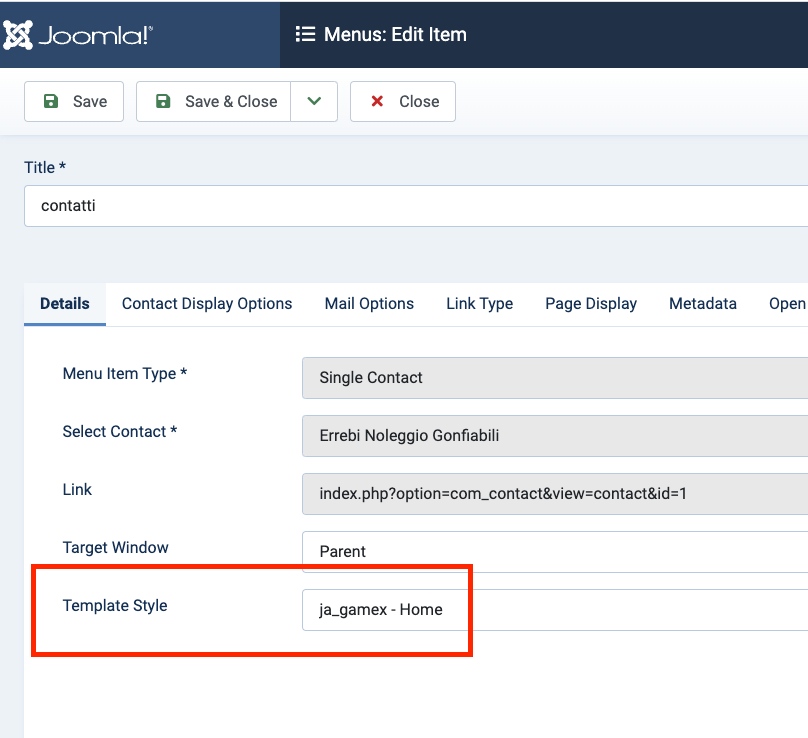808x738 pixels.
Task: Open the Target Window dropdown showing Parent
Action: click(554, 551)
